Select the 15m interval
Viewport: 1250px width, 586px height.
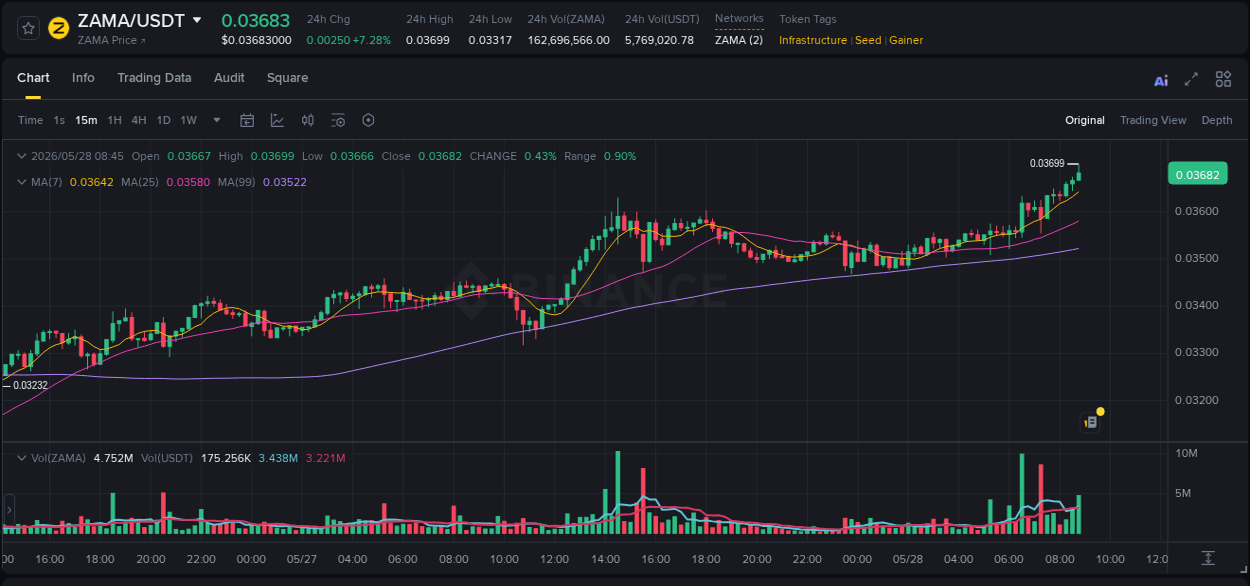coord(86,120)
